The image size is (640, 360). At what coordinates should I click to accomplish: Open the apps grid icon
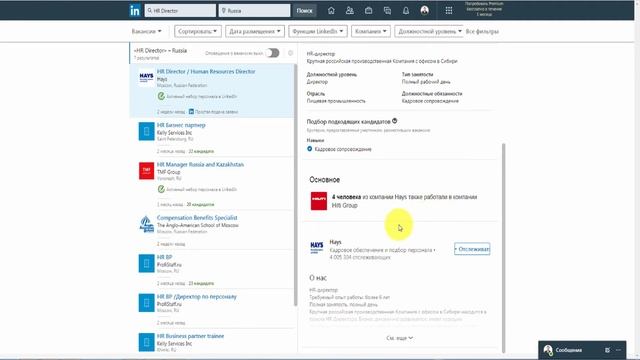tap(449, 11)
